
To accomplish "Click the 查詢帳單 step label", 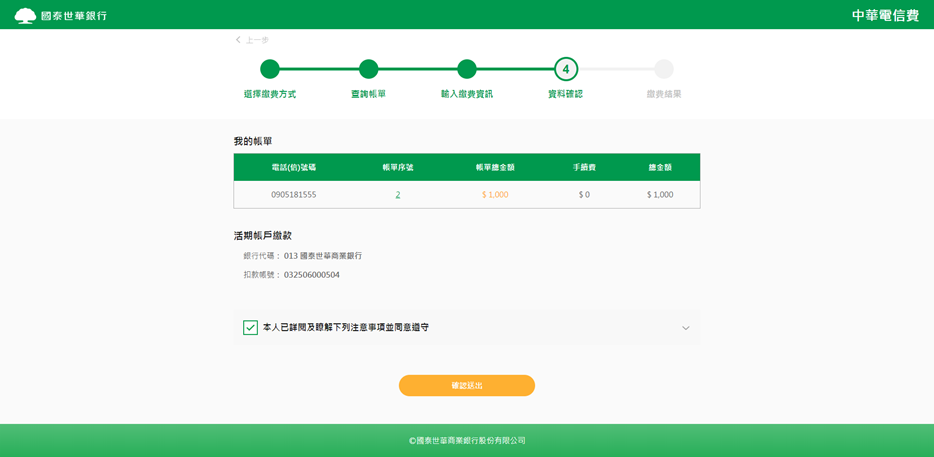I will tap(369, 94).
